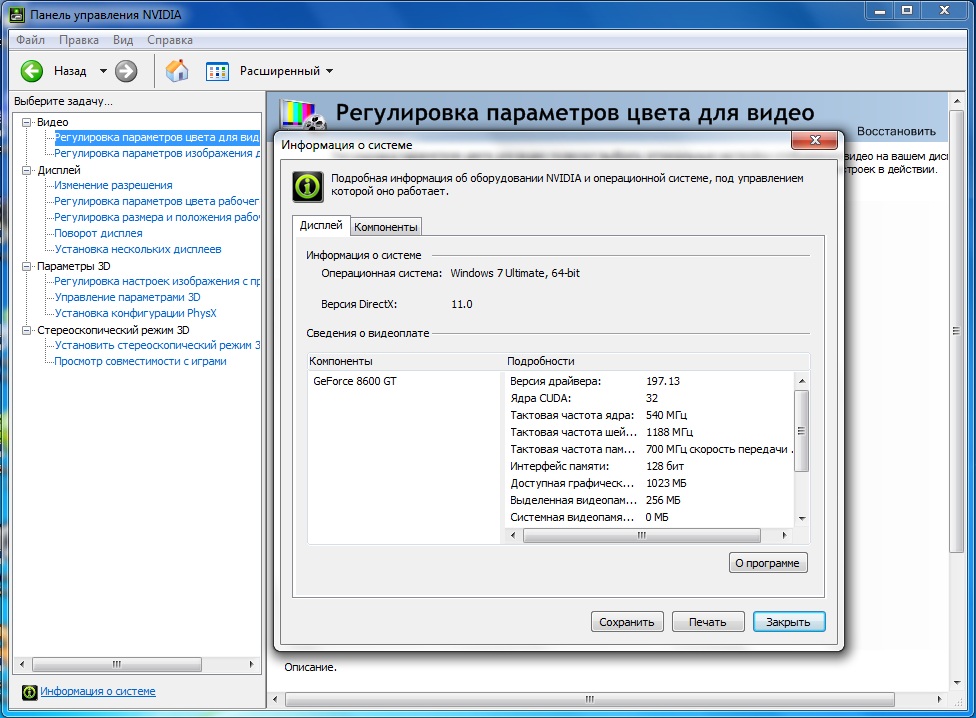Click task tree scroll right arrow
The image size is (976, 718).
(251, 664)
